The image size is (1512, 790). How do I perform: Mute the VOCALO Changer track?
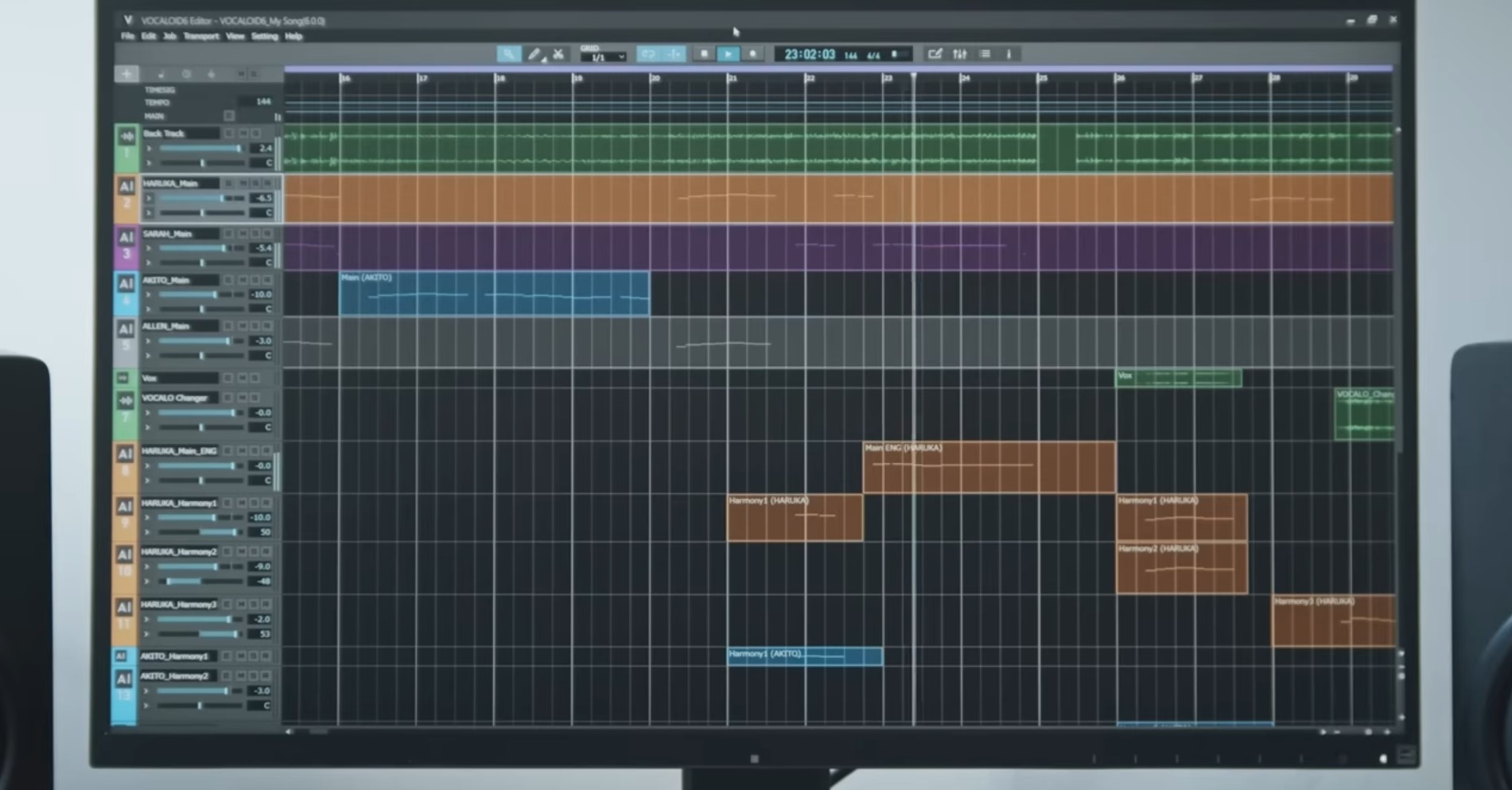point(242,398)
